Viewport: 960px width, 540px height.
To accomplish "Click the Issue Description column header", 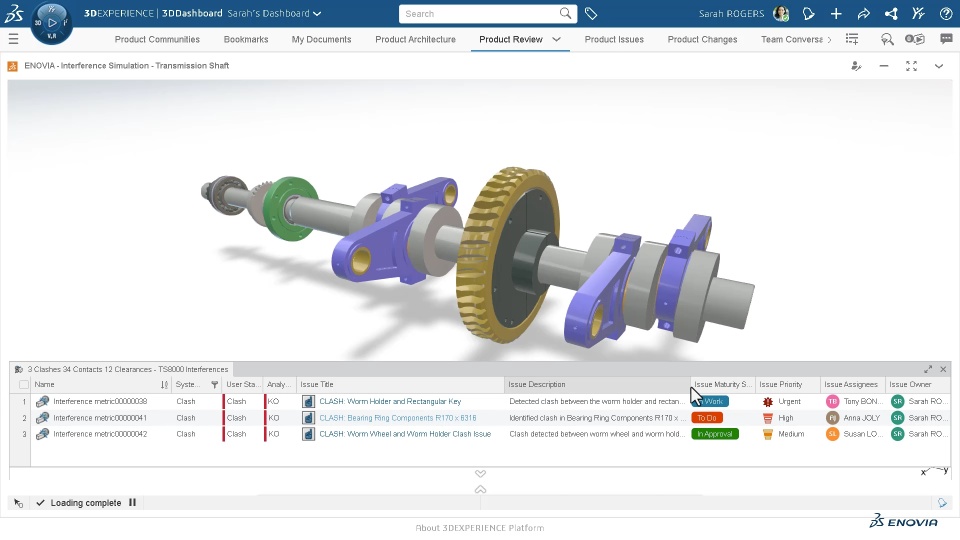I will [x=597, y=384].
